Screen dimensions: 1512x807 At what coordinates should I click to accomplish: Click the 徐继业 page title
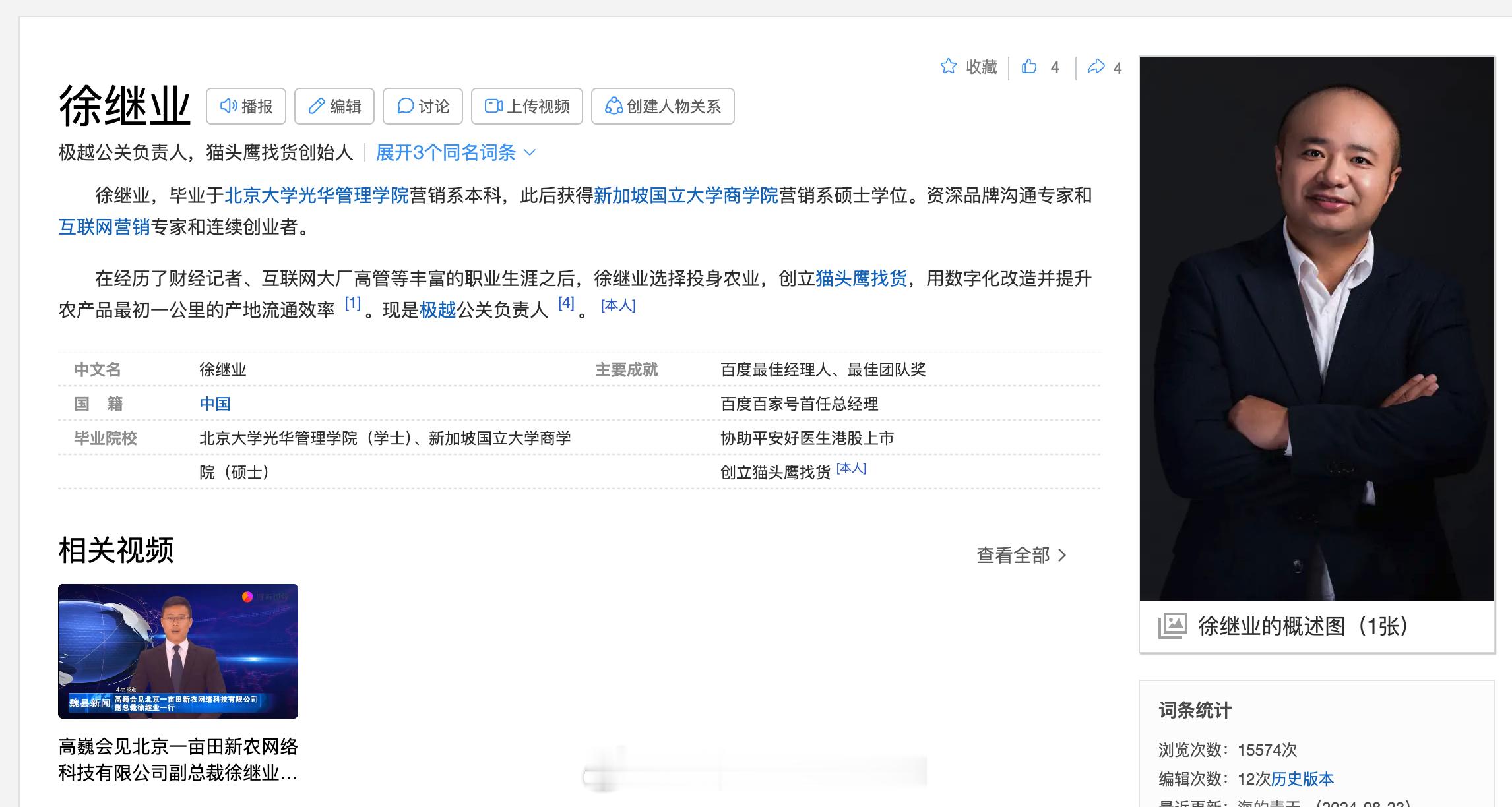click(x=125, y=107)
